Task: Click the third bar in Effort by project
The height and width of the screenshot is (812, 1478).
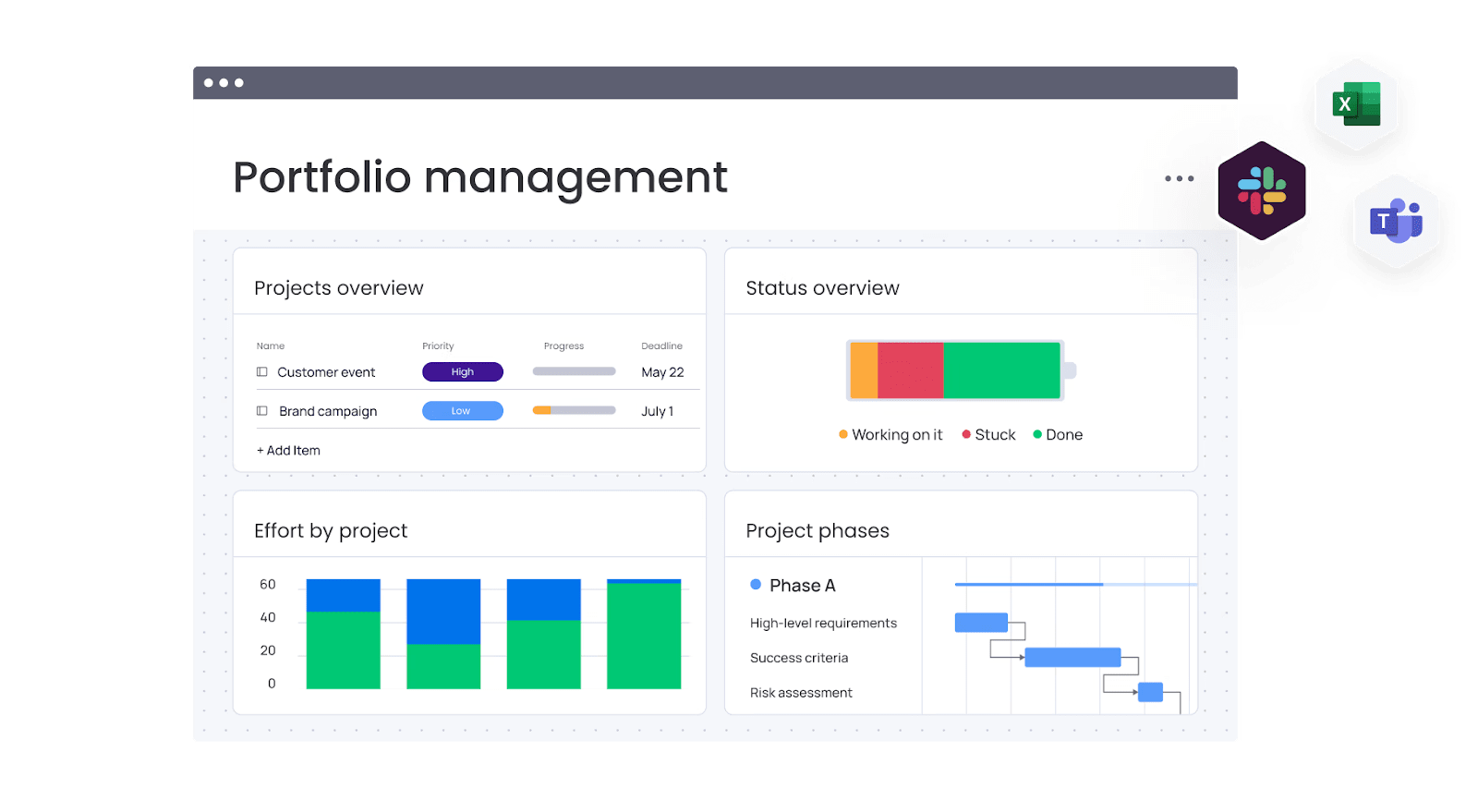Action: click(x=544, y=634)
